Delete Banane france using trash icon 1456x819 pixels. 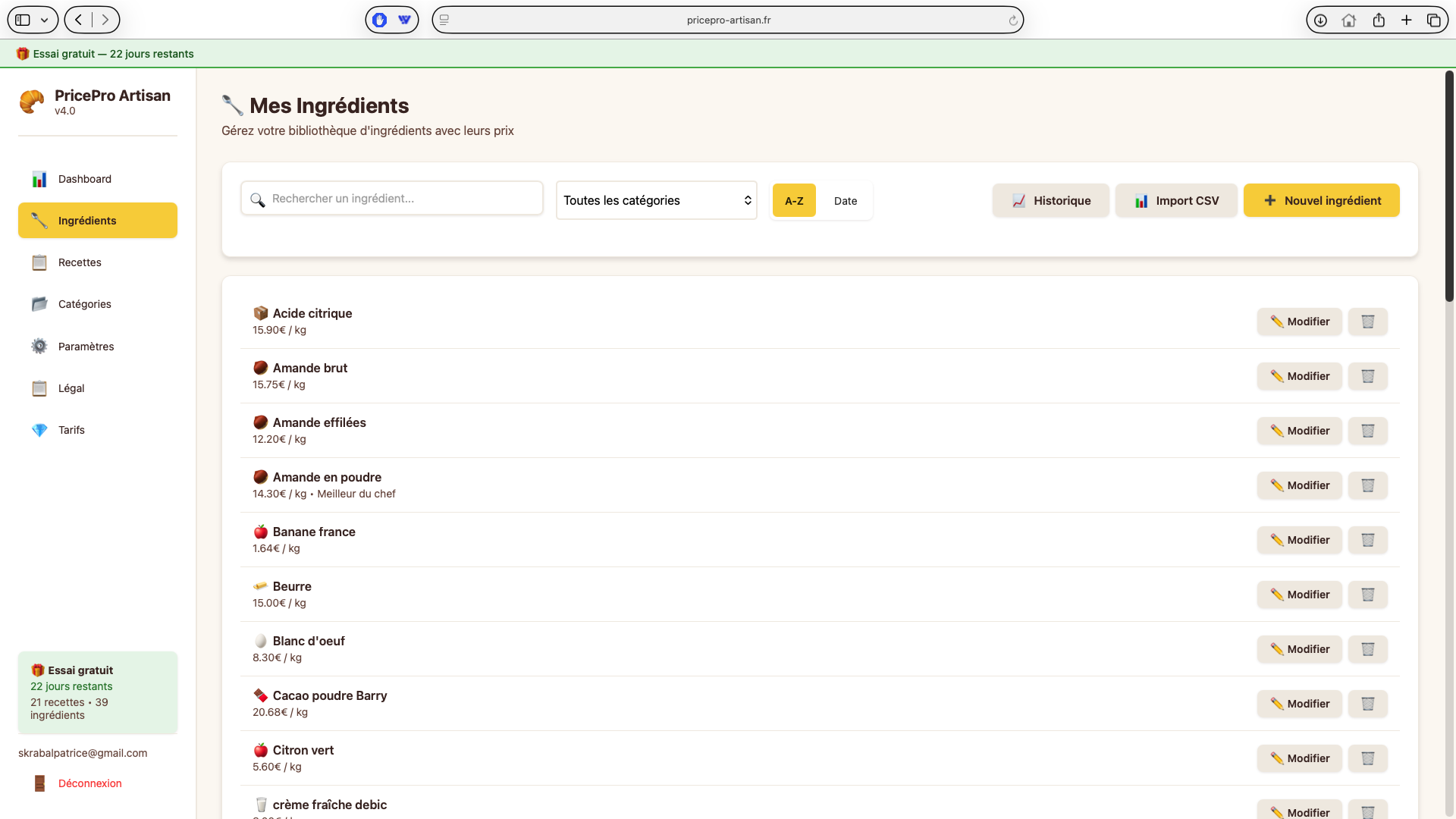click(1367, 540)
